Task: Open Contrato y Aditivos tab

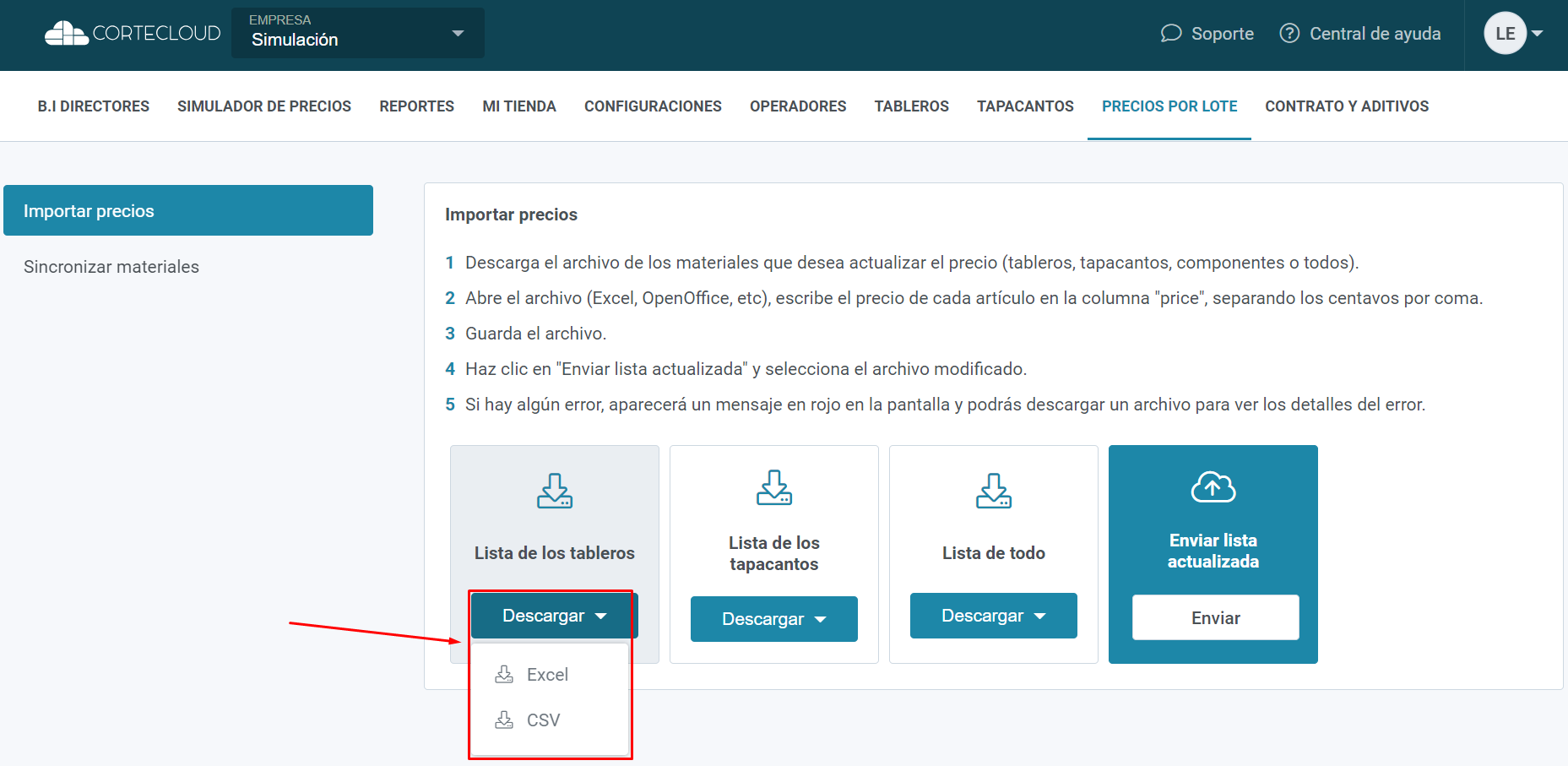Action: tap(1347, 106)
